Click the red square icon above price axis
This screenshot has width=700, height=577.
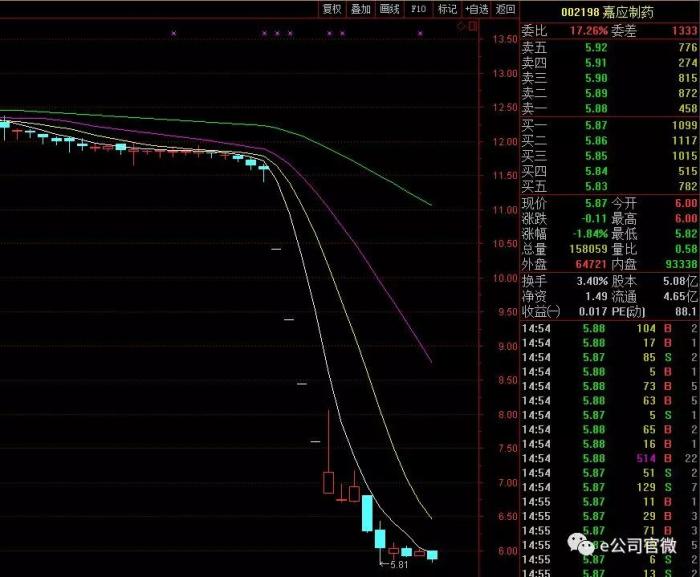(x=473, y=26)
